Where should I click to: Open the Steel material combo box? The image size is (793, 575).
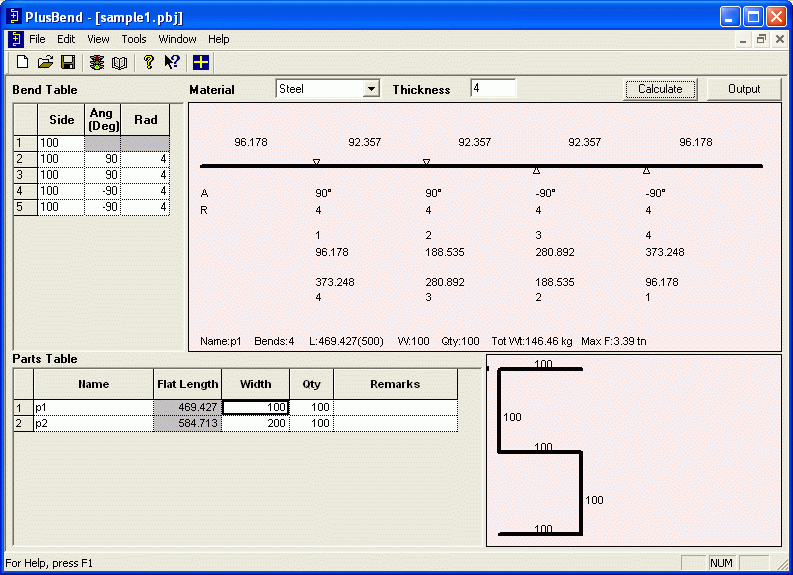point(320,89)
